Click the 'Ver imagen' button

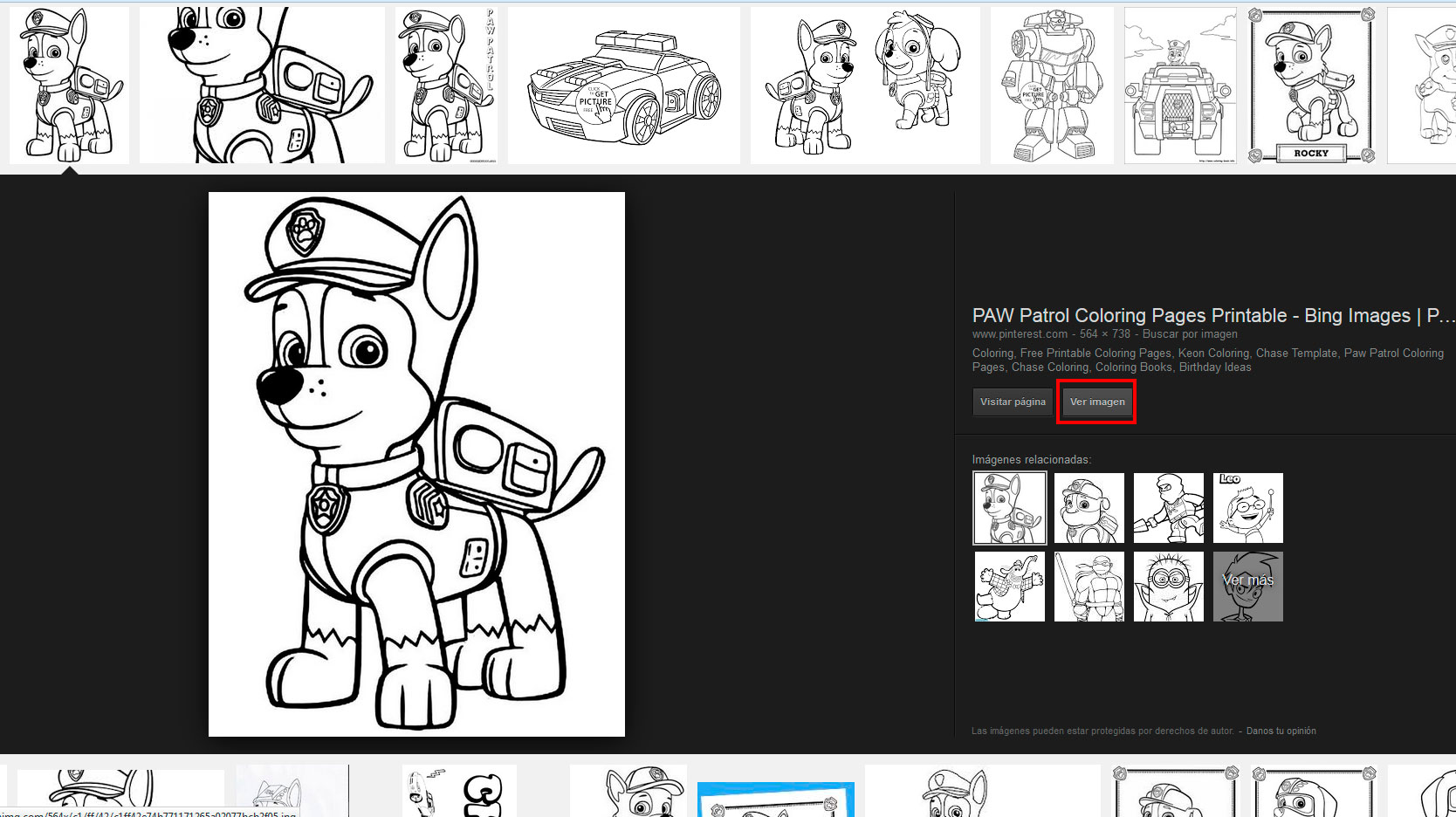coord(1097,402)
